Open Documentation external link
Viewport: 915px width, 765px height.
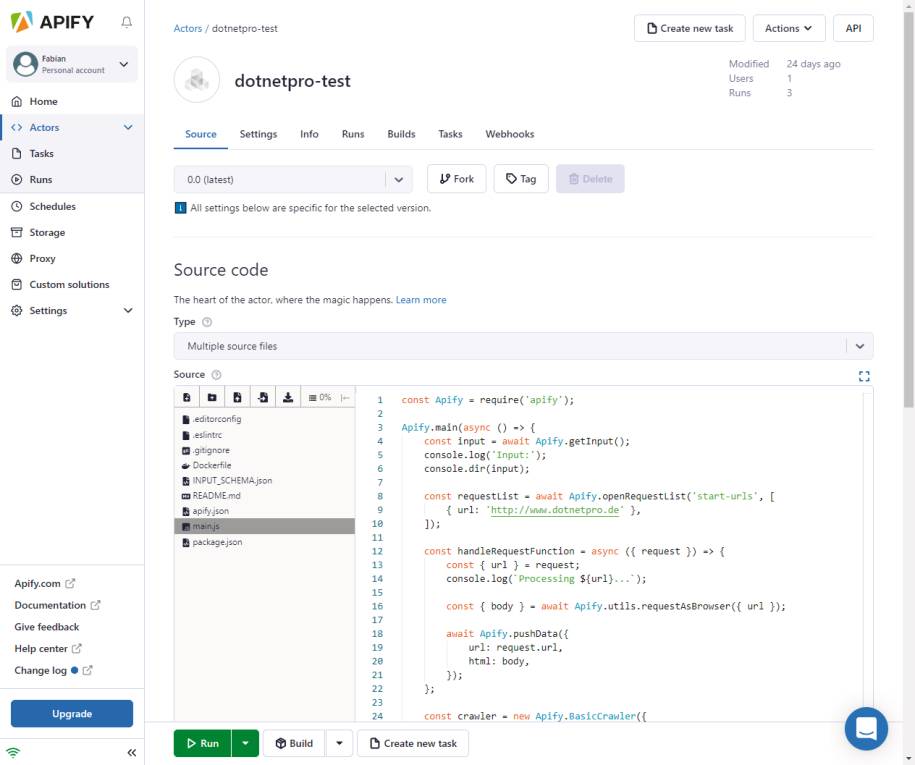(x=57, y=605)
